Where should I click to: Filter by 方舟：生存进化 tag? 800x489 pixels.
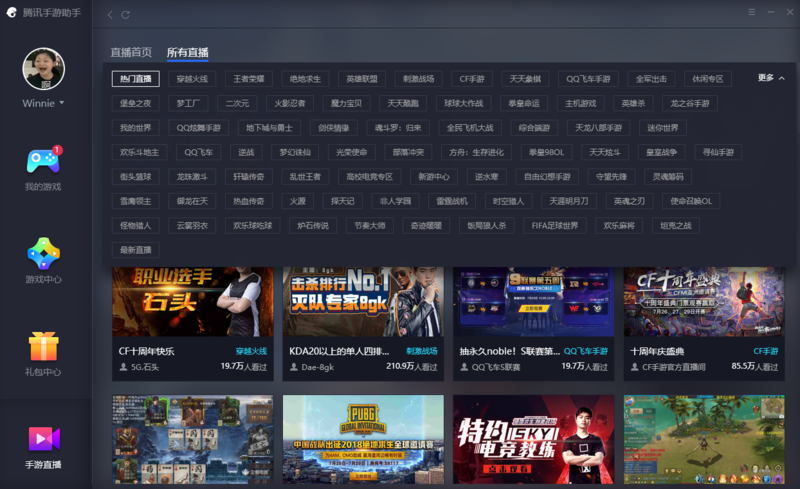477,152
